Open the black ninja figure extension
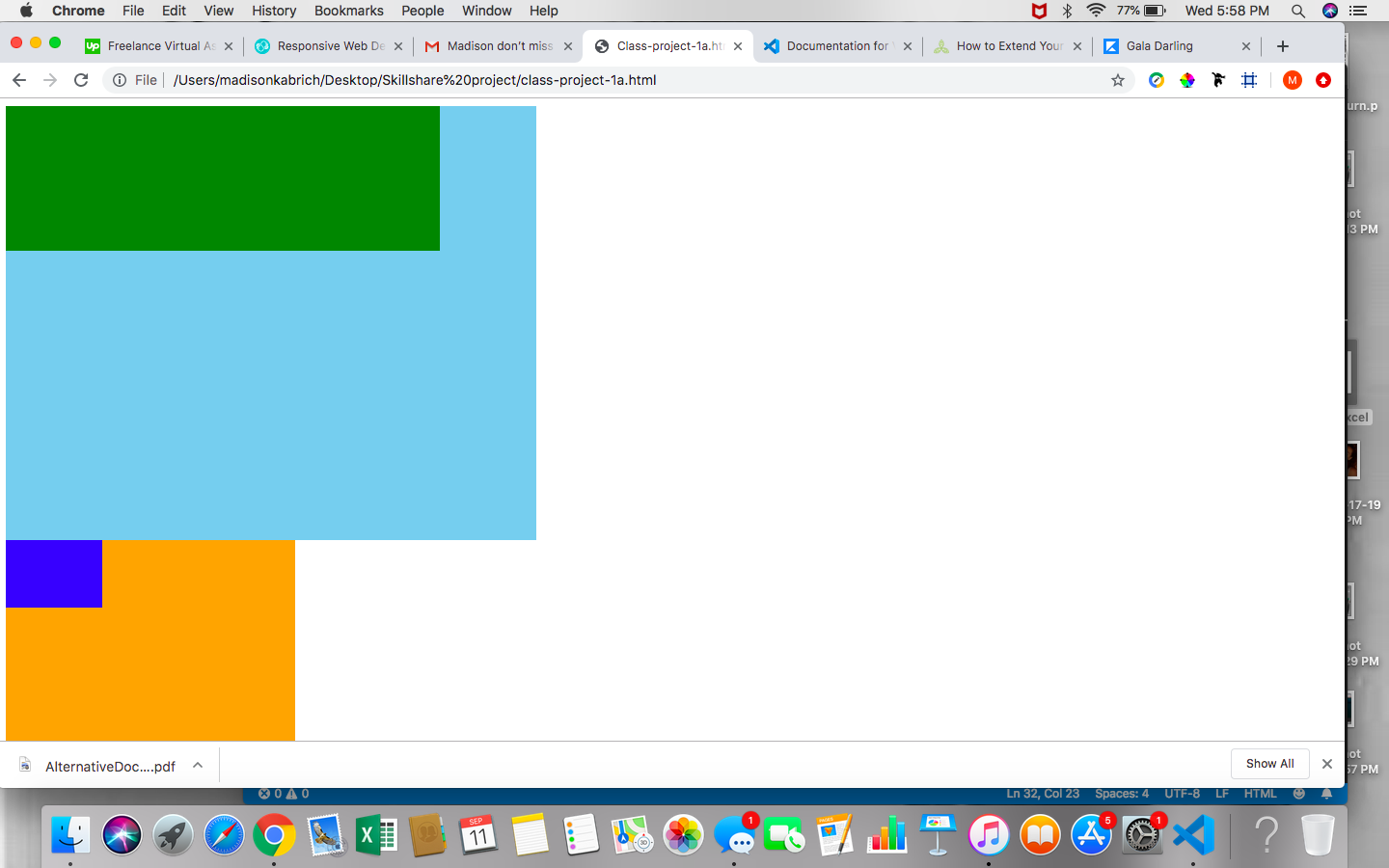Image resolution: width=1389 pixels, height=868 pixels. point(1218,80)
